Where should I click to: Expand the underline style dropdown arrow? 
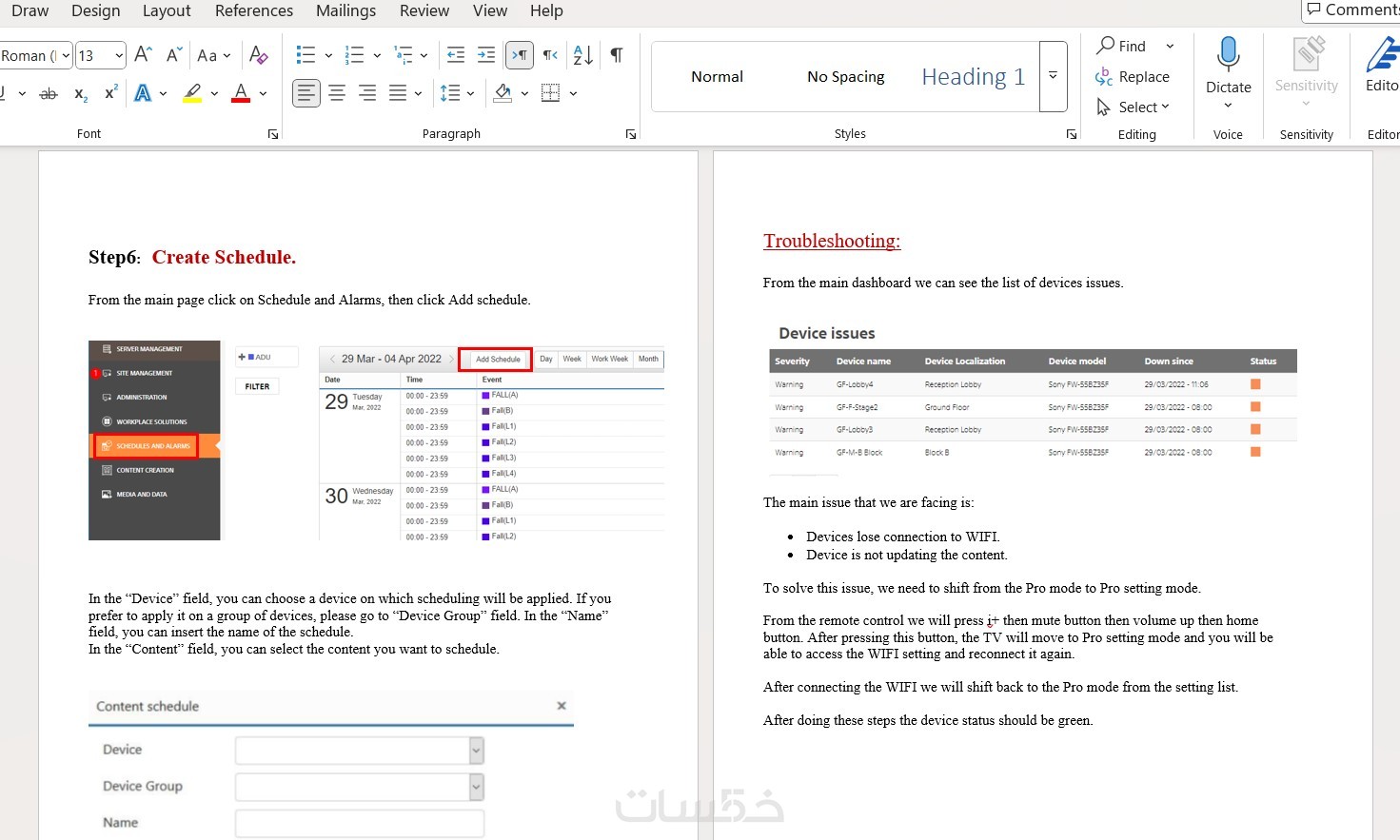point(22,93)
